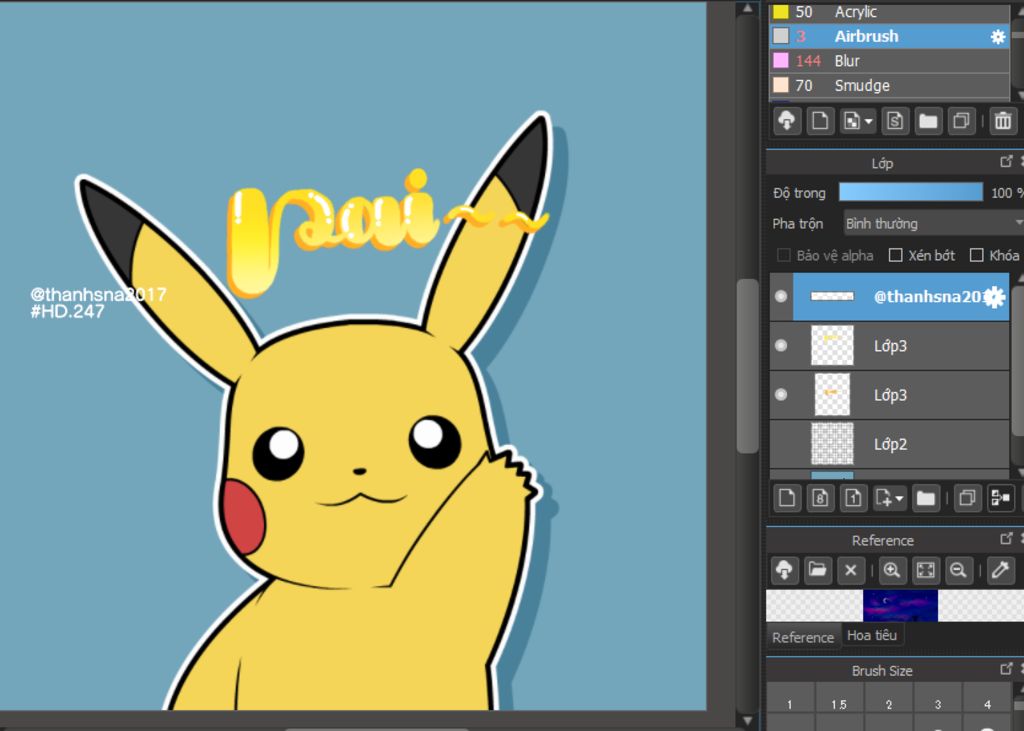Create a new layer folder
Screen dimensions: 1024x731
tap(925, 498)
